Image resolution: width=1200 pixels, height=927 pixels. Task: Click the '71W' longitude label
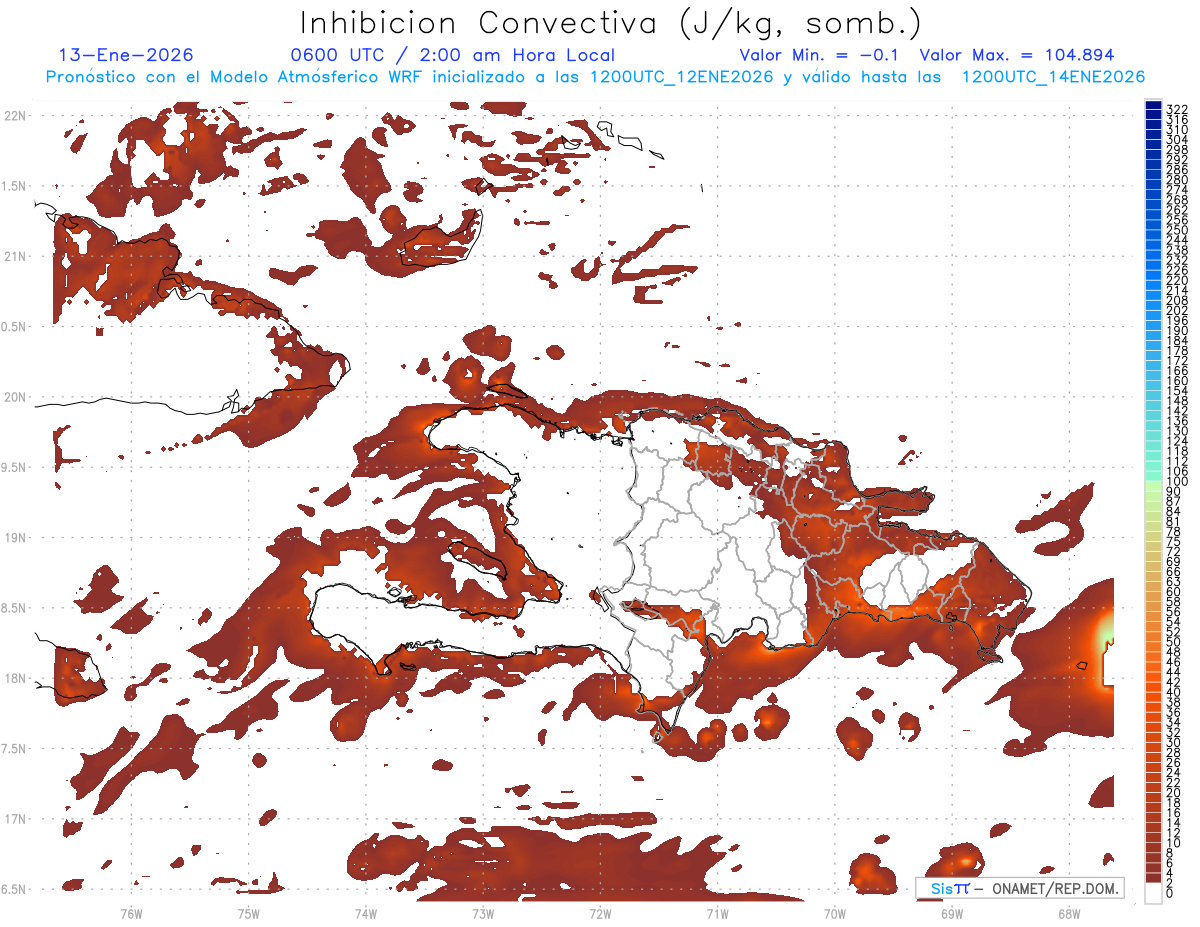coord(717,913)
